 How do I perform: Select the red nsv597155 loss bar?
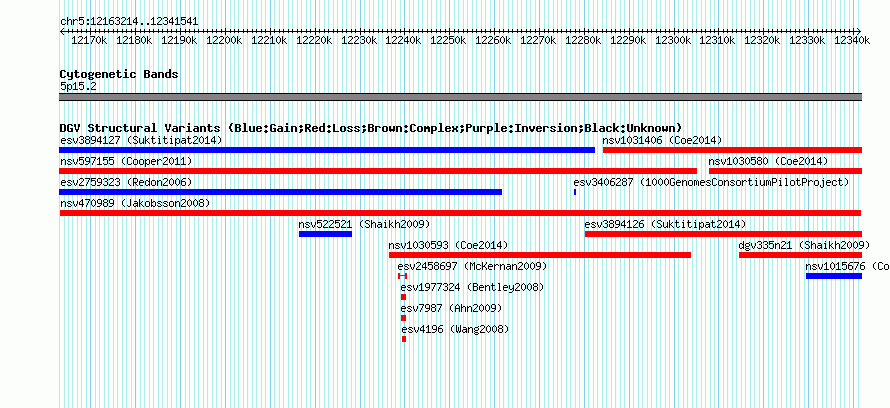[378, 171]
